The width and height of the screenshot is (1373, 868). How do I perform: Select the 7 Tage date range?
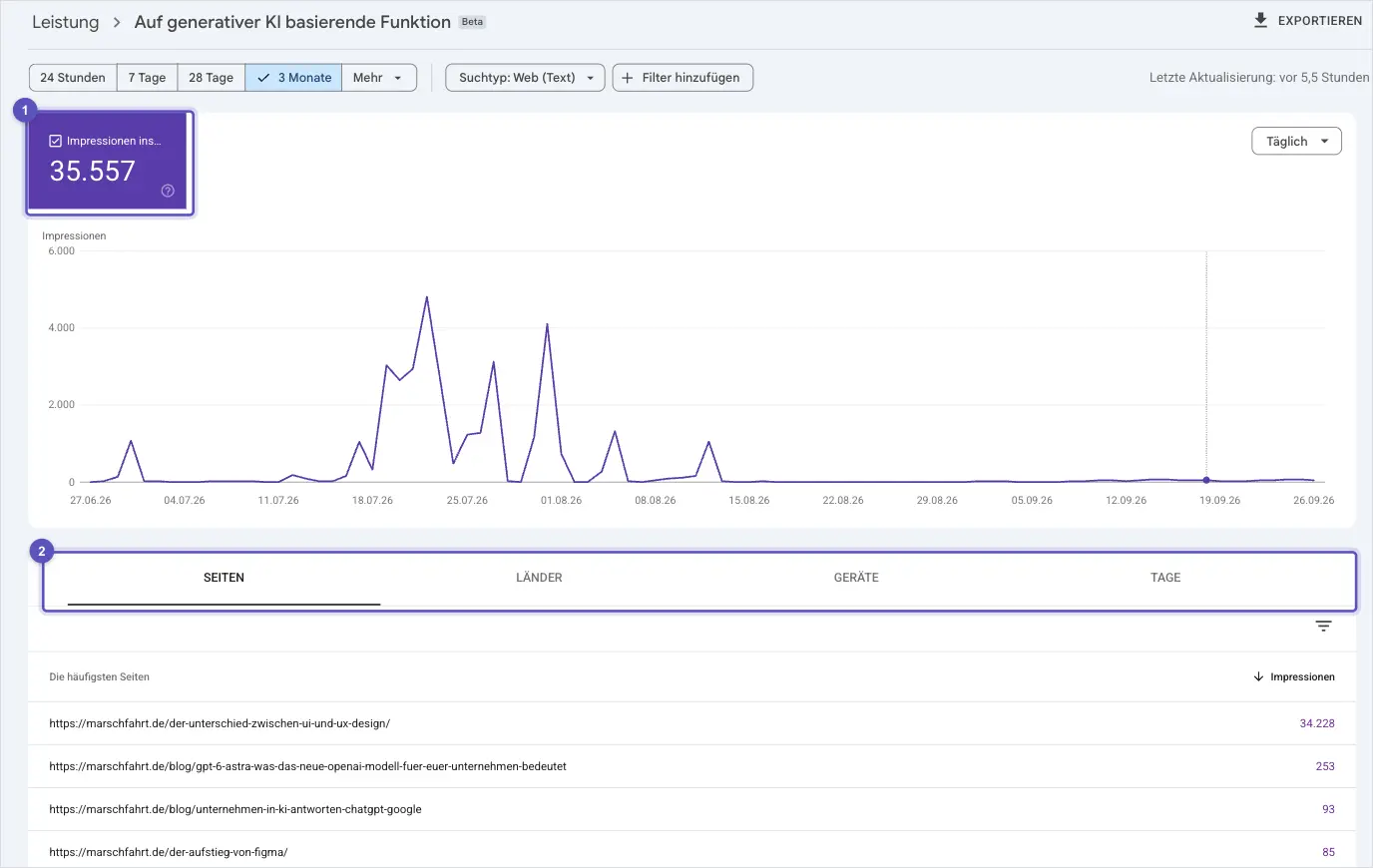[x=148, y=78]
